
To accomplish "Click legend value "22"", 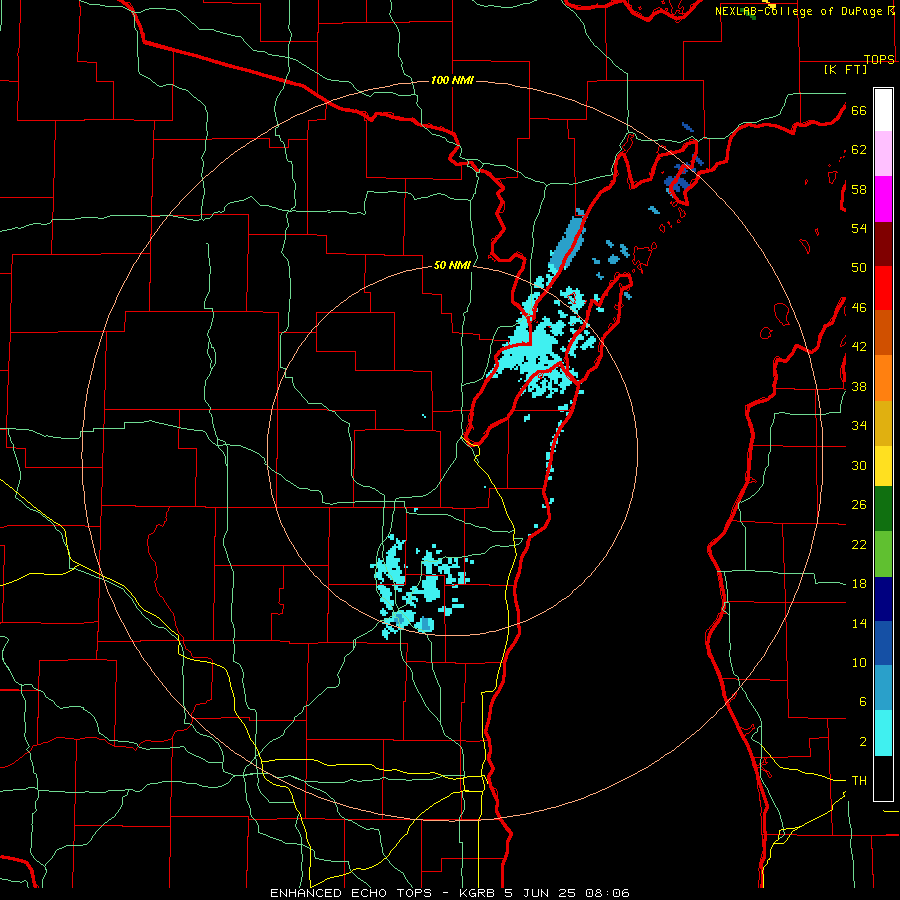I will (859, 544).
